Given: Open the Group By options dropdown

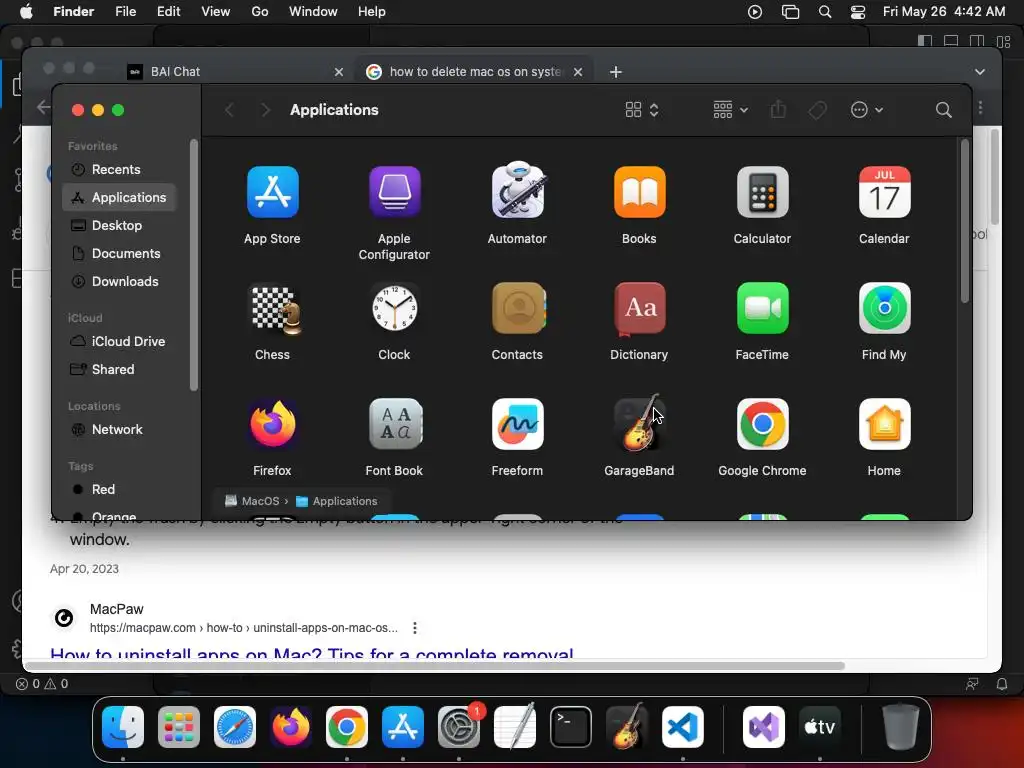Looking at the screenshot, I should 730,110.
